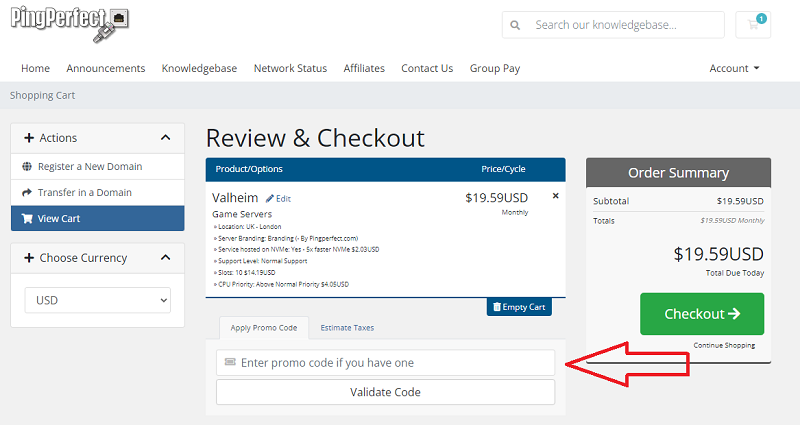Open Network Status page

point(290,68)
